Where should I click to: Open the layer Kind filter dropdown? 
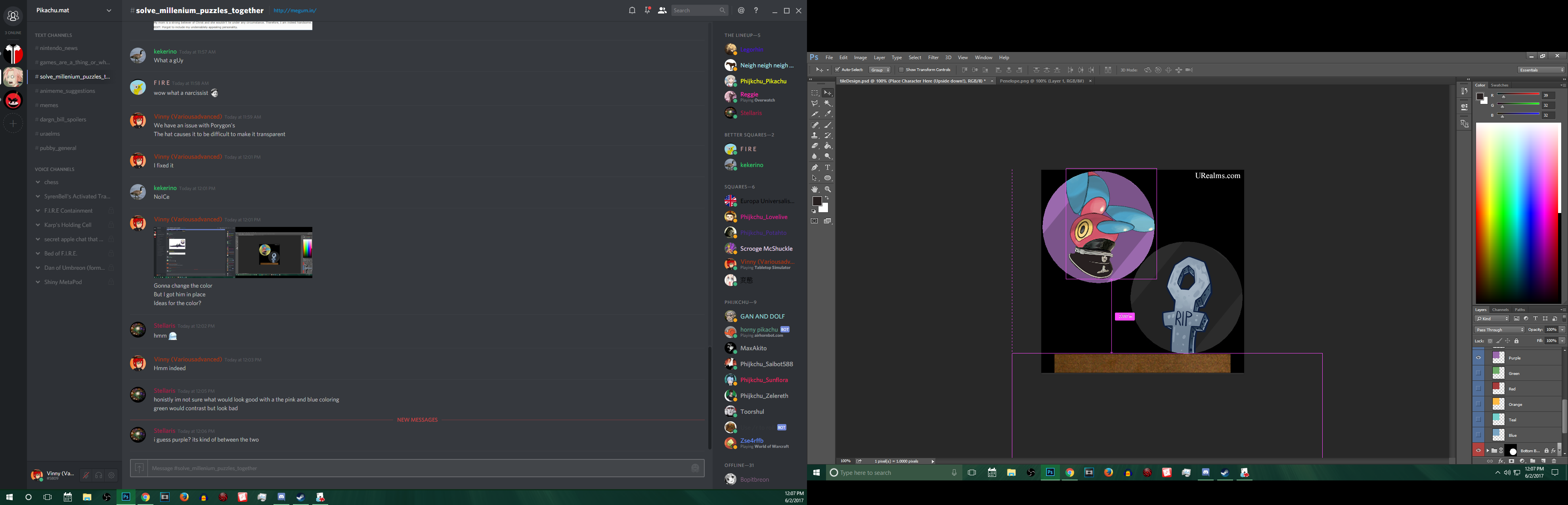(1492, 319)
